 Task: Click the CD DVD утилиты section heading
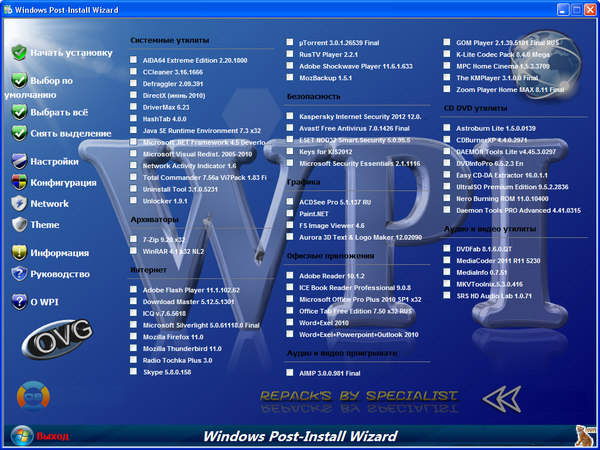click(x=475, y=108)
